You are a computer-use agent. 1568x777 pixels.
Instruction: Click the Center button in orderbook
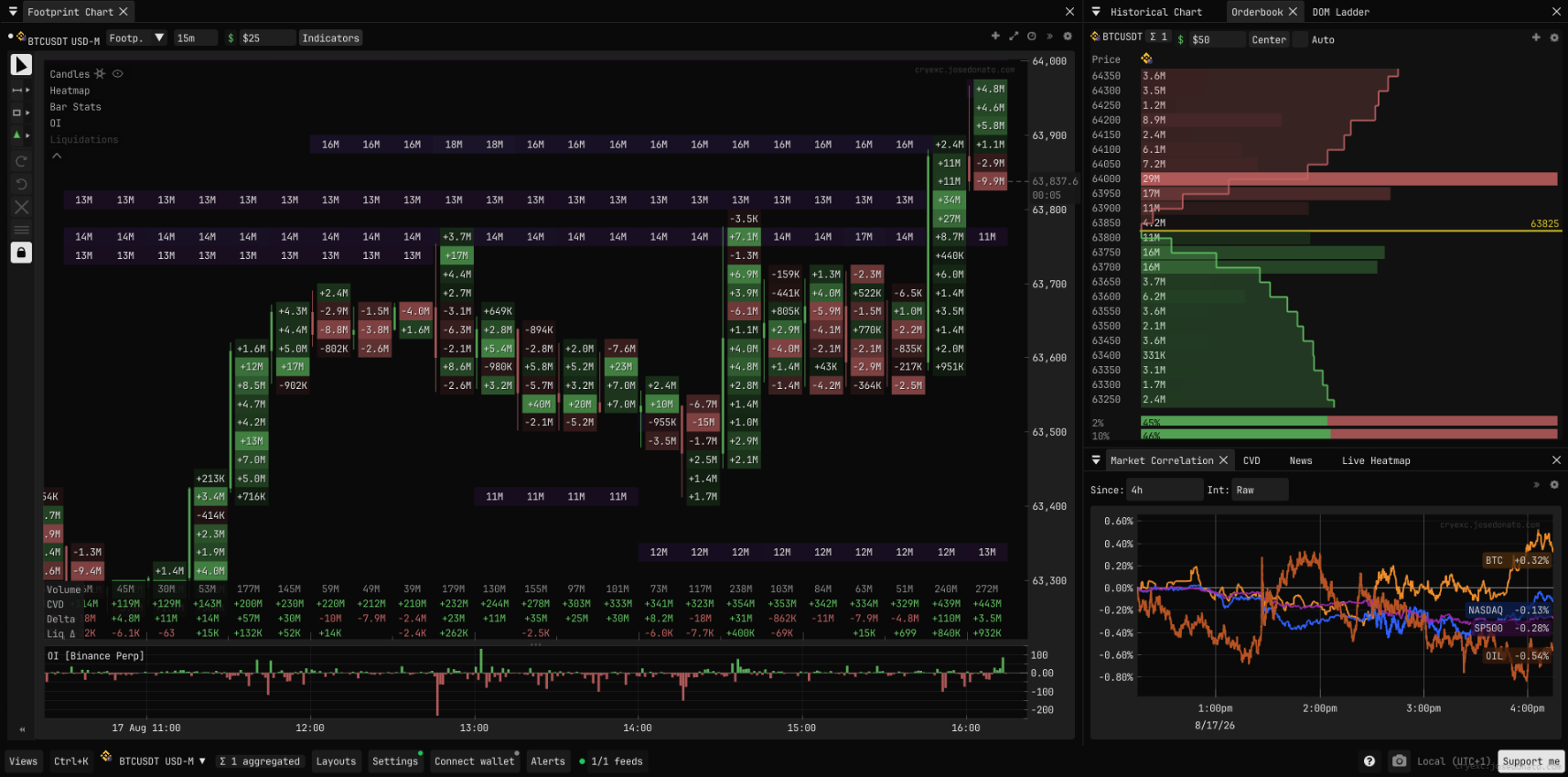[x=1269, y=39]
